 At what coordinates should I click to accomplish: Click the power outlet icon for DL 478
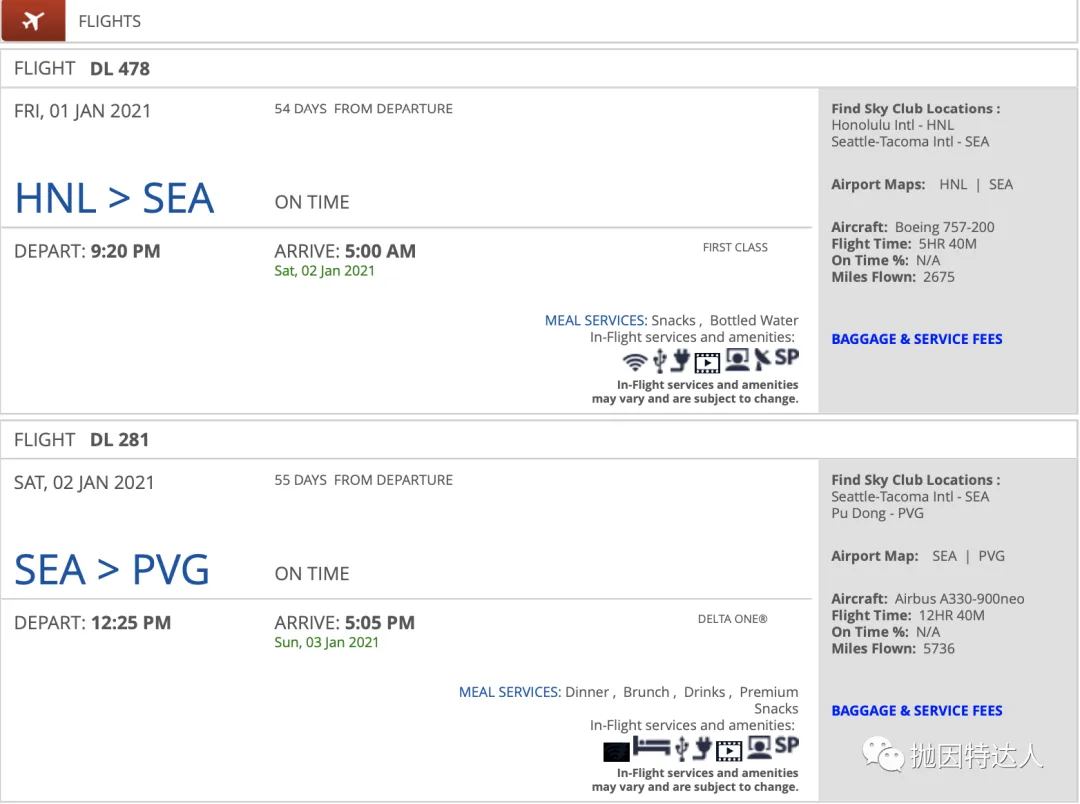click(x=681, y=360)
